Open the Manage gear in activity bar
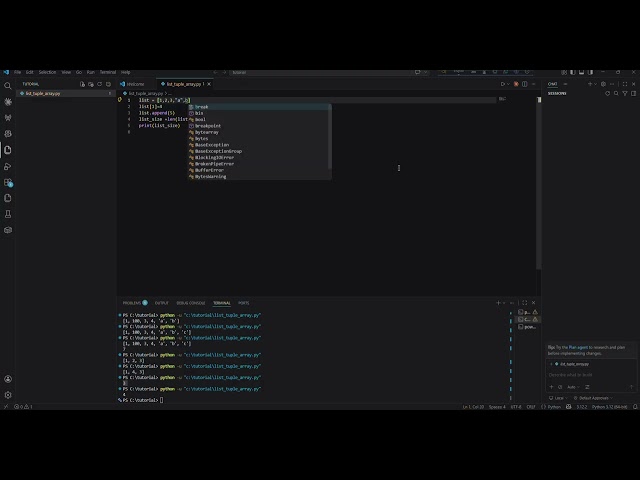The image size is (640, 480). click(x=8, y=395)
